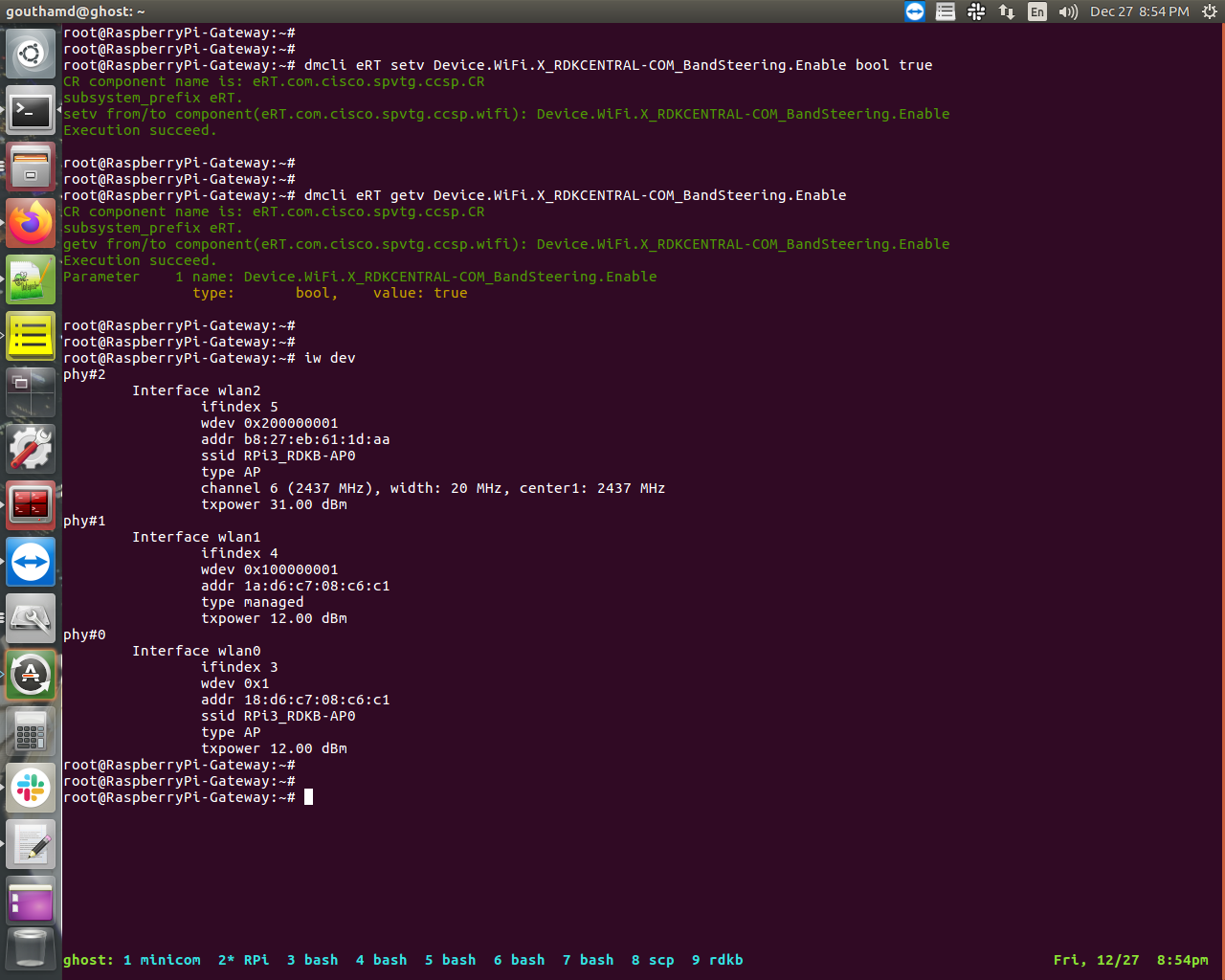Screen dimensions: 1225x980
Task: Open the volume indicator in top panel
Action: tap(1068, 11)
